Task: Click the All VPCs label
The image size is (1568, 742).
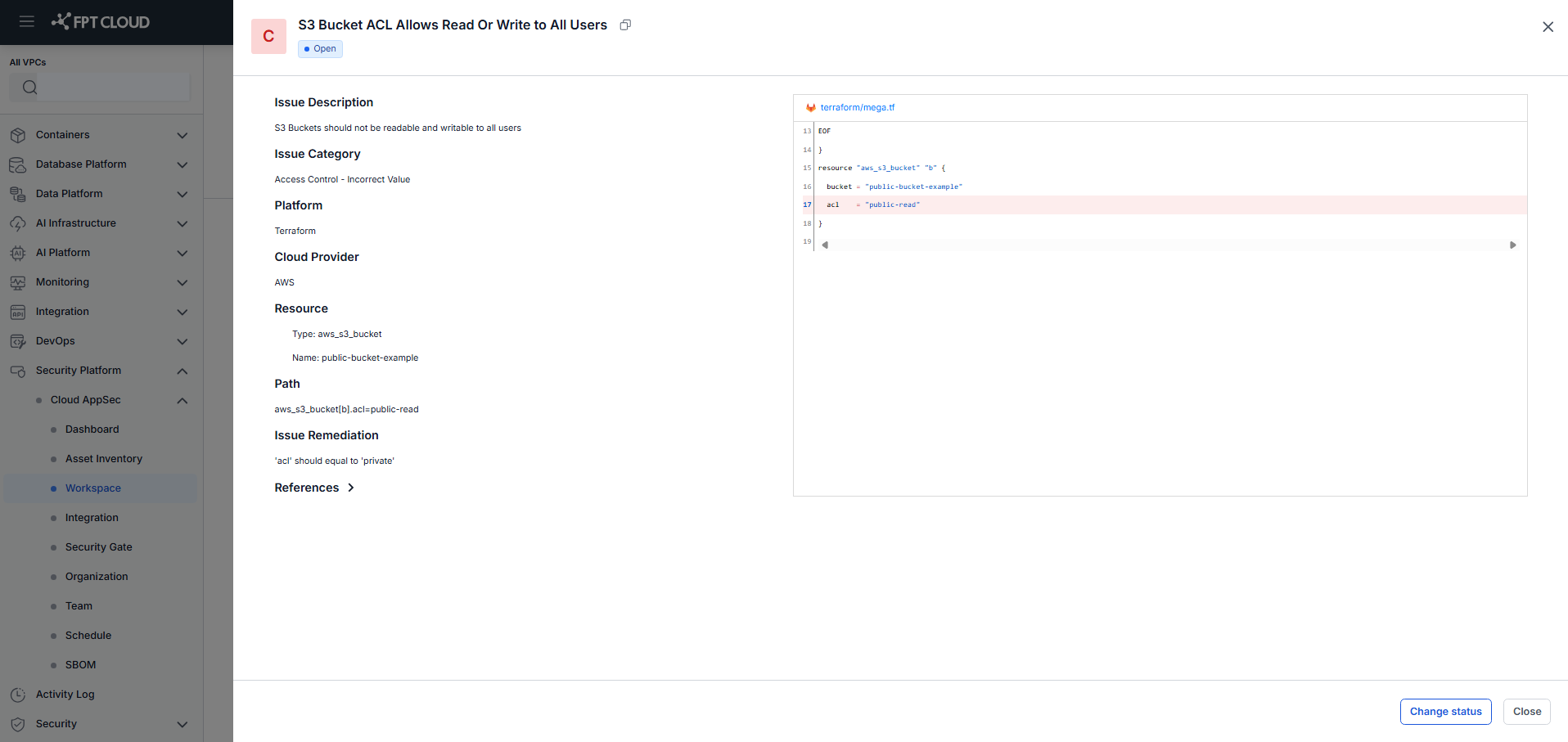Action: [x=28, y=62]
